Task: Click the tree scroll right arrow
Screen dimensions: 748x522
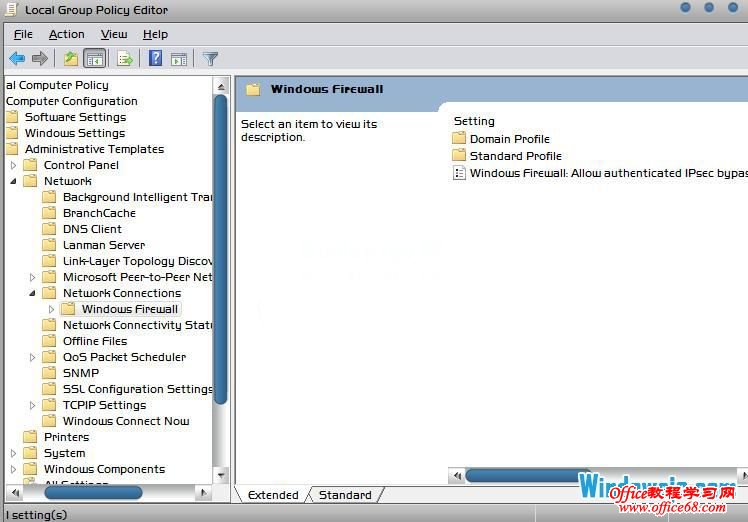Action: (x=204, y=492)
